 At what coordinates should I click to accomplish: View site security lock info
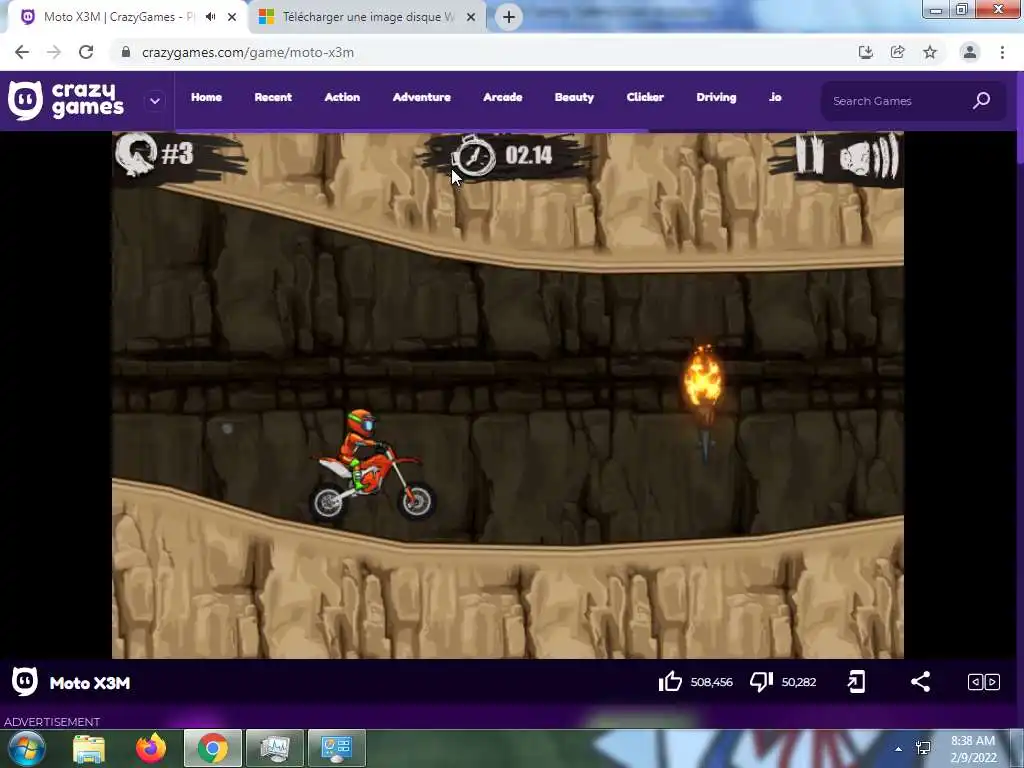[x=126, y=52]
